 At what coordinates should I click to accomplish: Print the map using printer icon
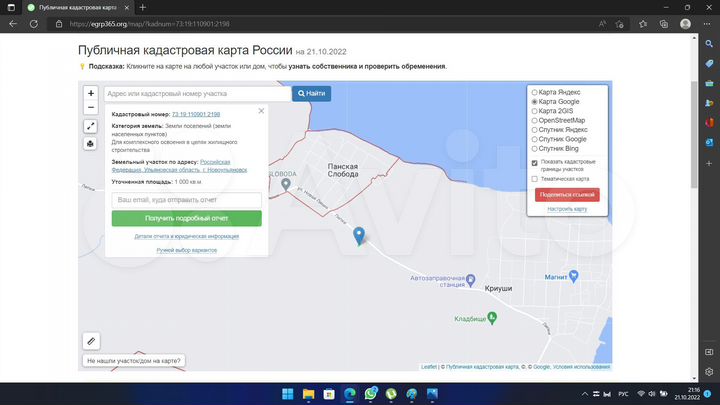(x=90, y=144)
